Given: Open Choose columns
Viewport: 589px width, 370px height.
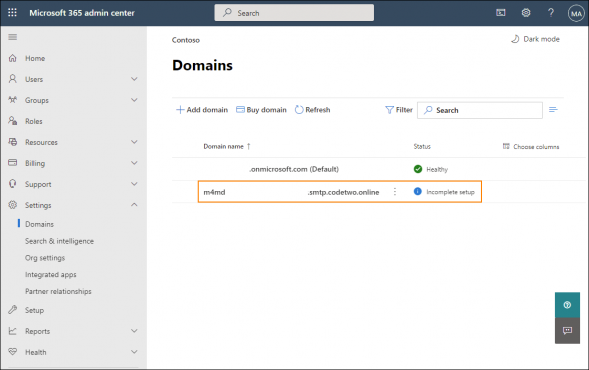Looking at the screenshot, I should click(531, 146).
